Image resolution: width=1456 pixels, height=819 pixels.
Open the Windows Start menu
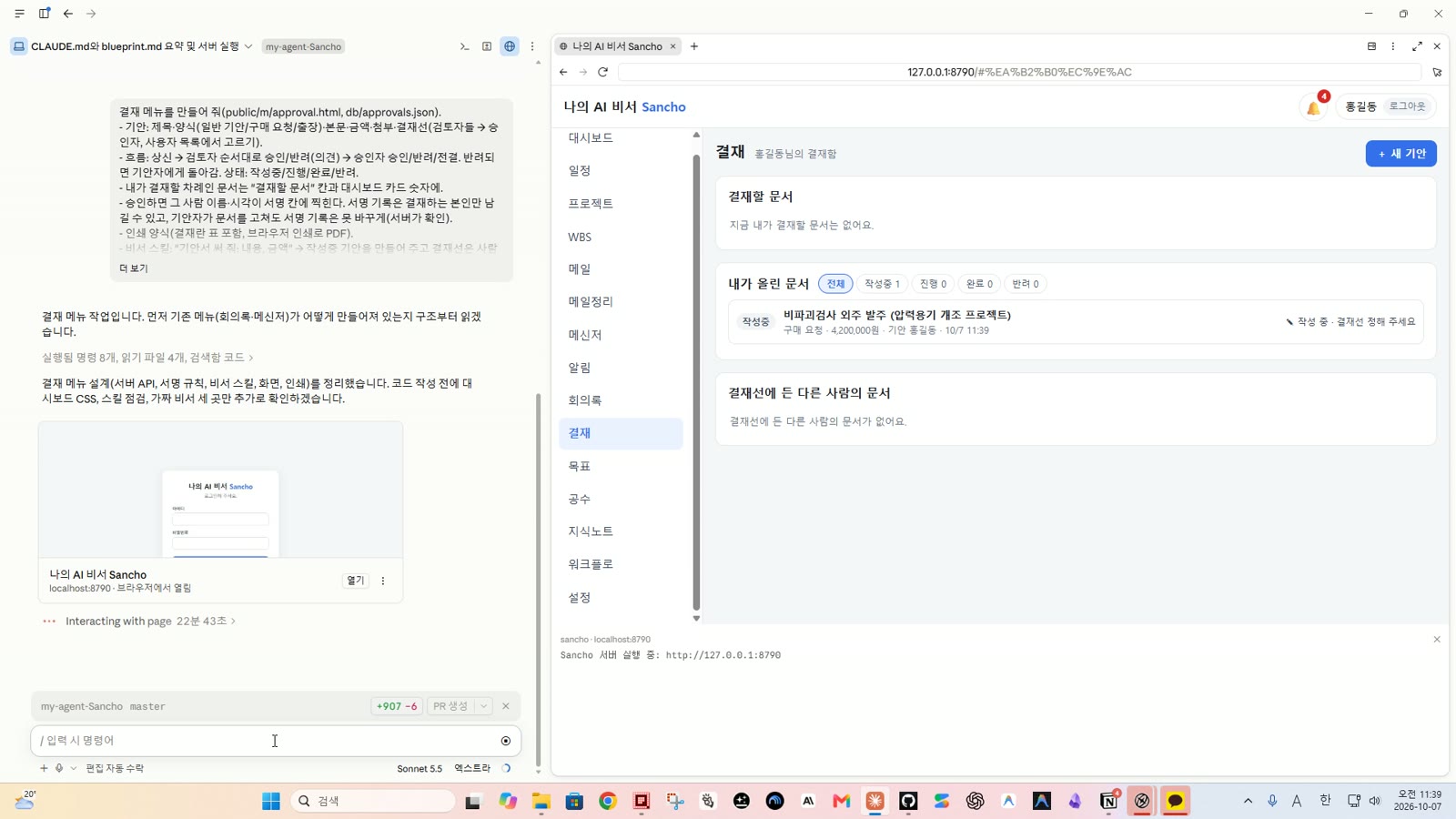click(x=271, y=801)
